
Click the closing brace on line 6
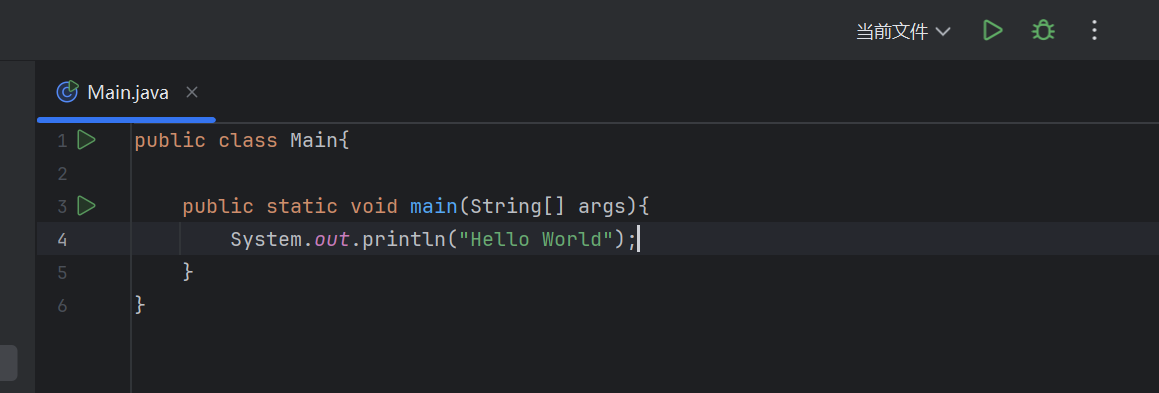click(x=140, y=305)
